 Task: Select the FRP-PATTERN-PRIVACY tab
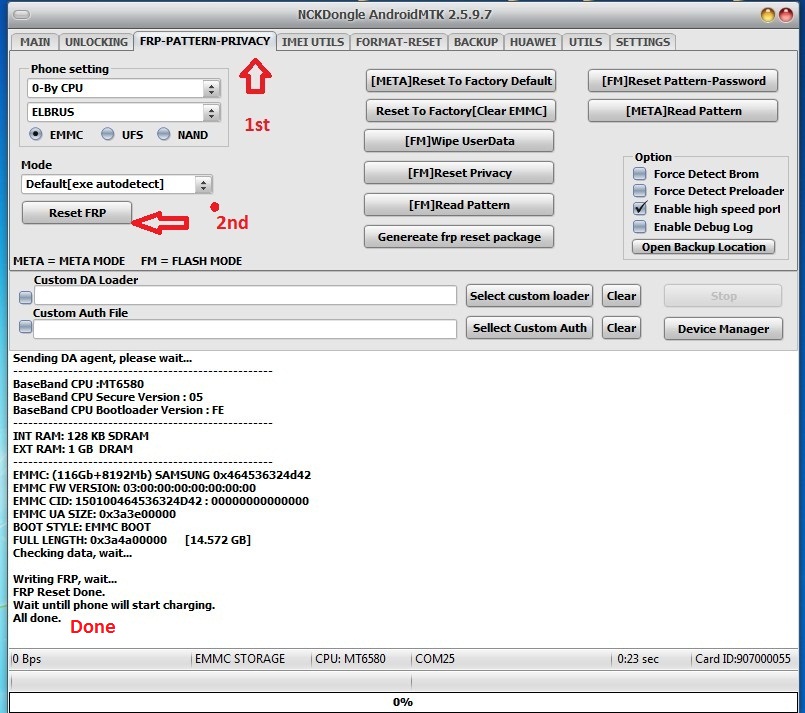(205, 41)
